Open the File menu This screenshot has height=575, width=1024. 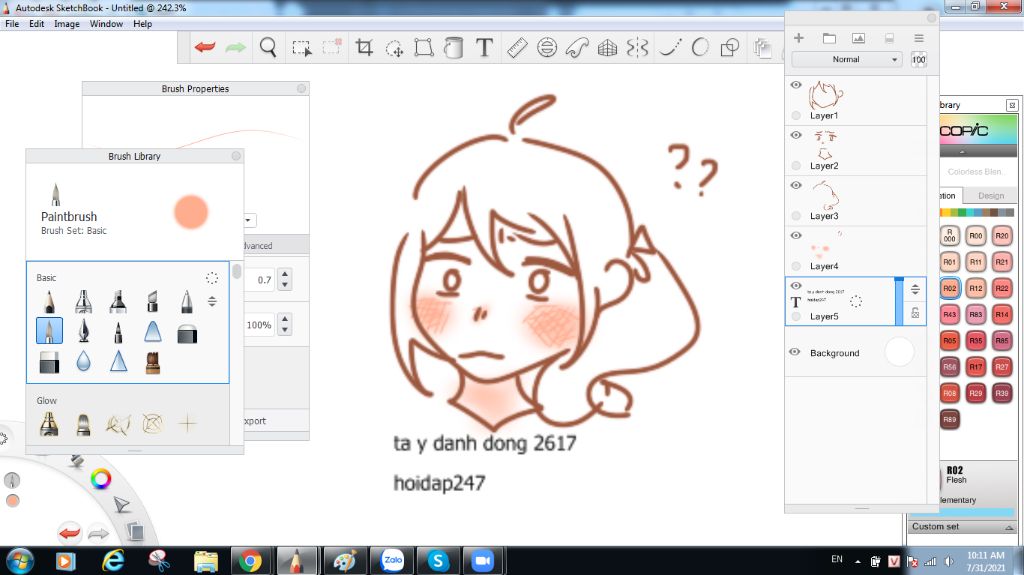12,24
